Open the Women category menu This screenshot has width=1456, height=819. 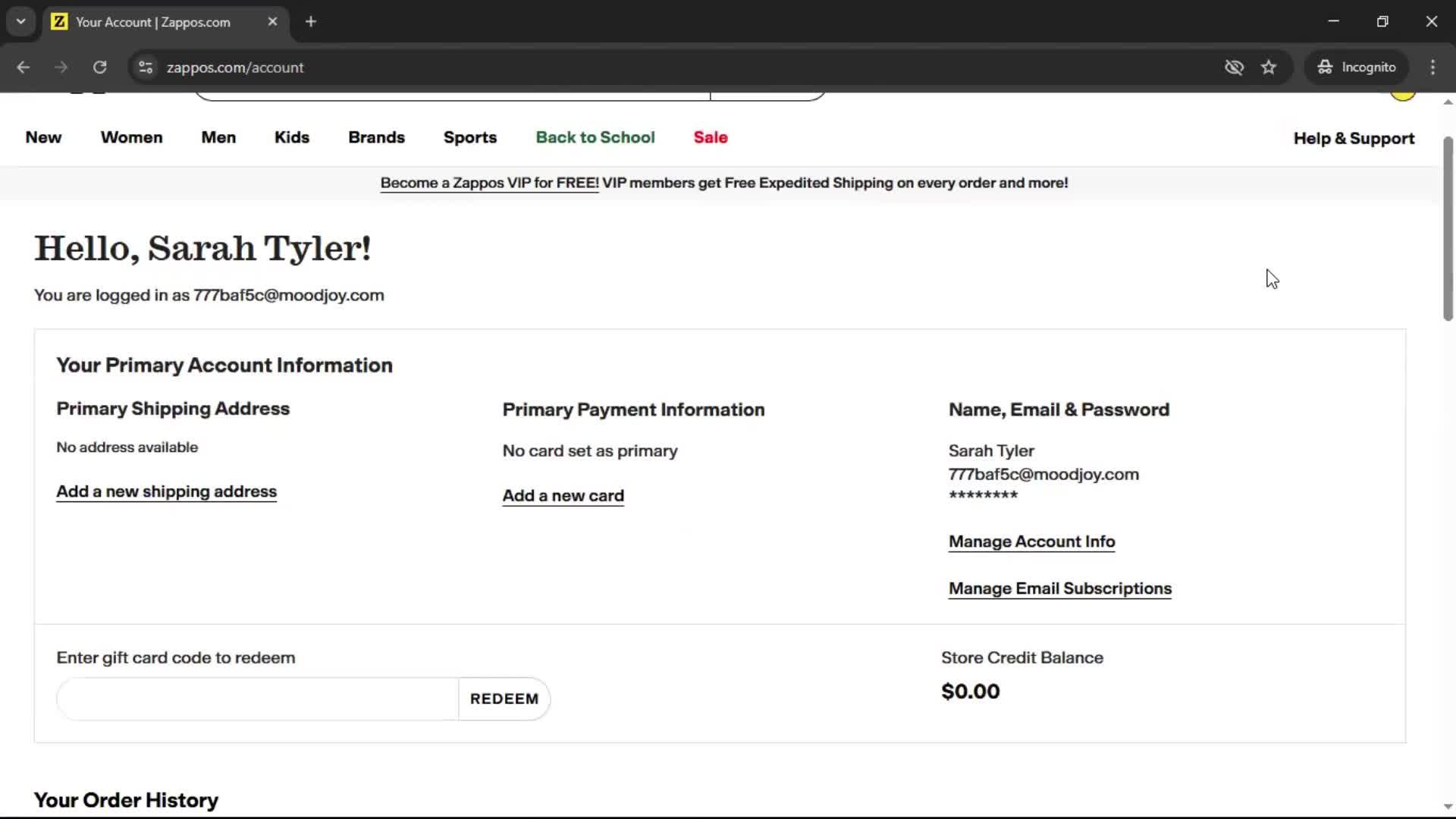click(x=131, y=137)
